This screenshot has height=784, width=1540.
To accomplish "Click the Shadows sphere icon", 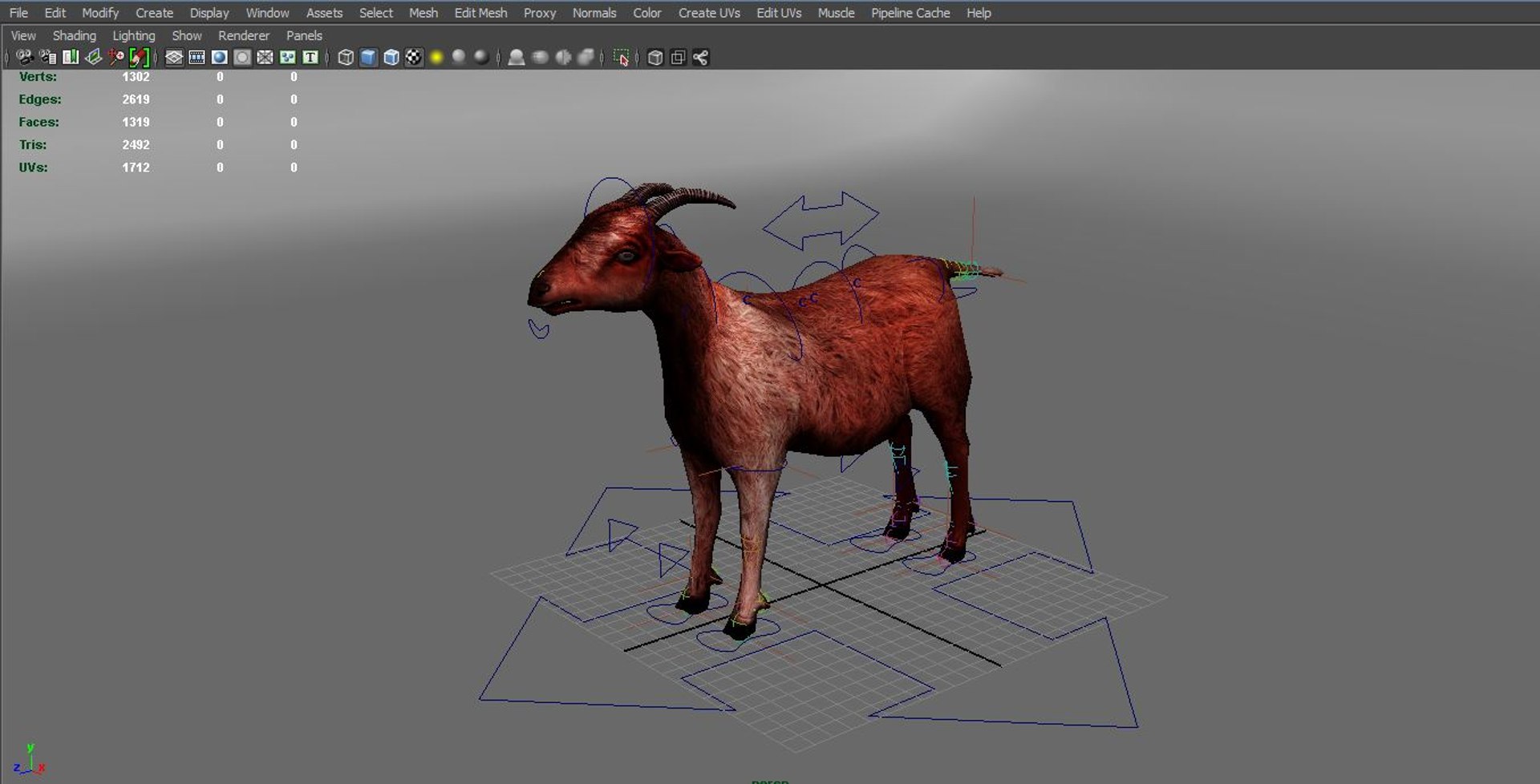I will coord(459,57).
